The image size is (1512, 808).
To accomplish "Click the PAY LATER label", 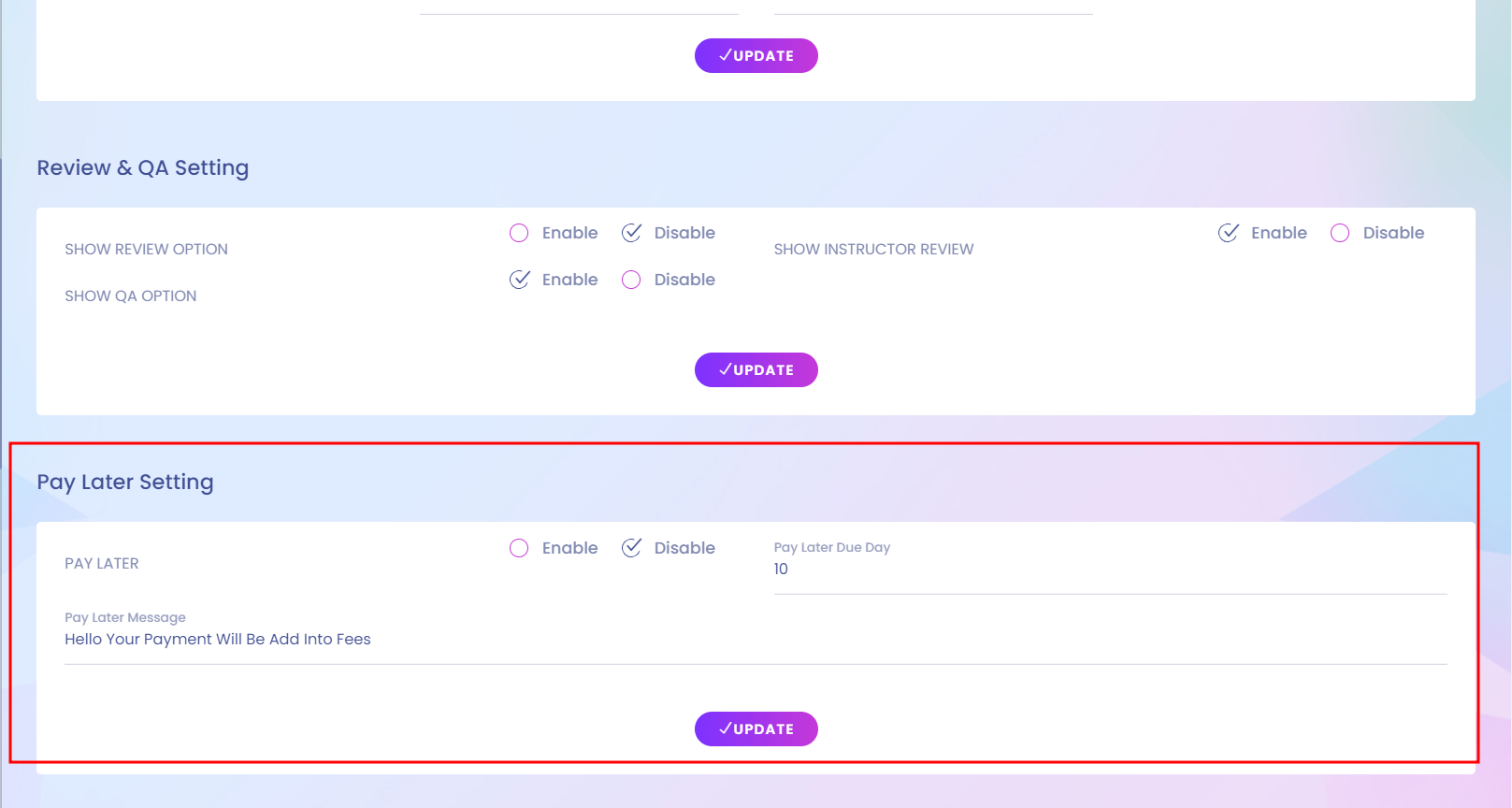I will (x=101, y=563).
